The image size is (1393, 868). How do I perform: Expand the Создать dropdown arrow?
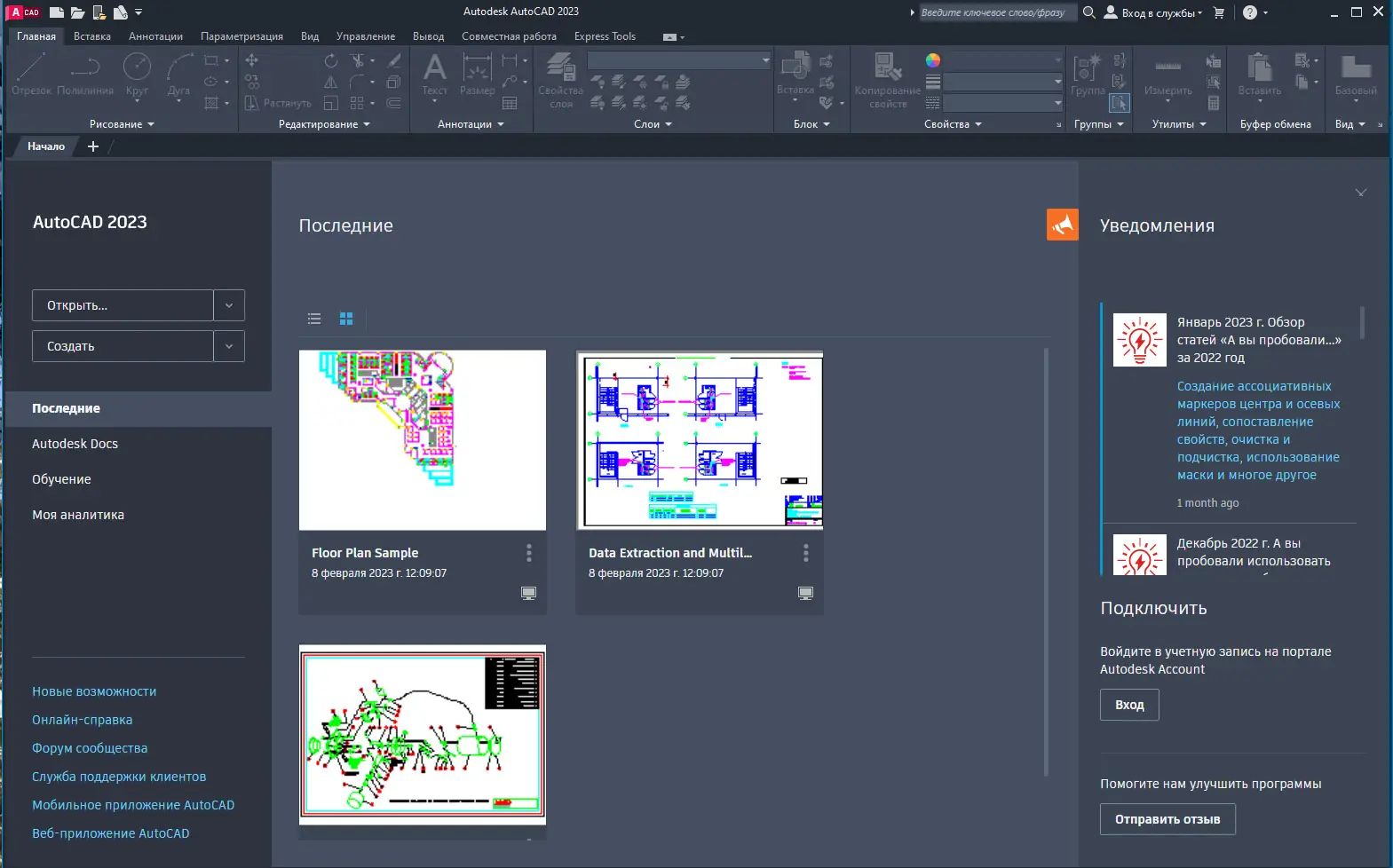(x=229, y=346)
